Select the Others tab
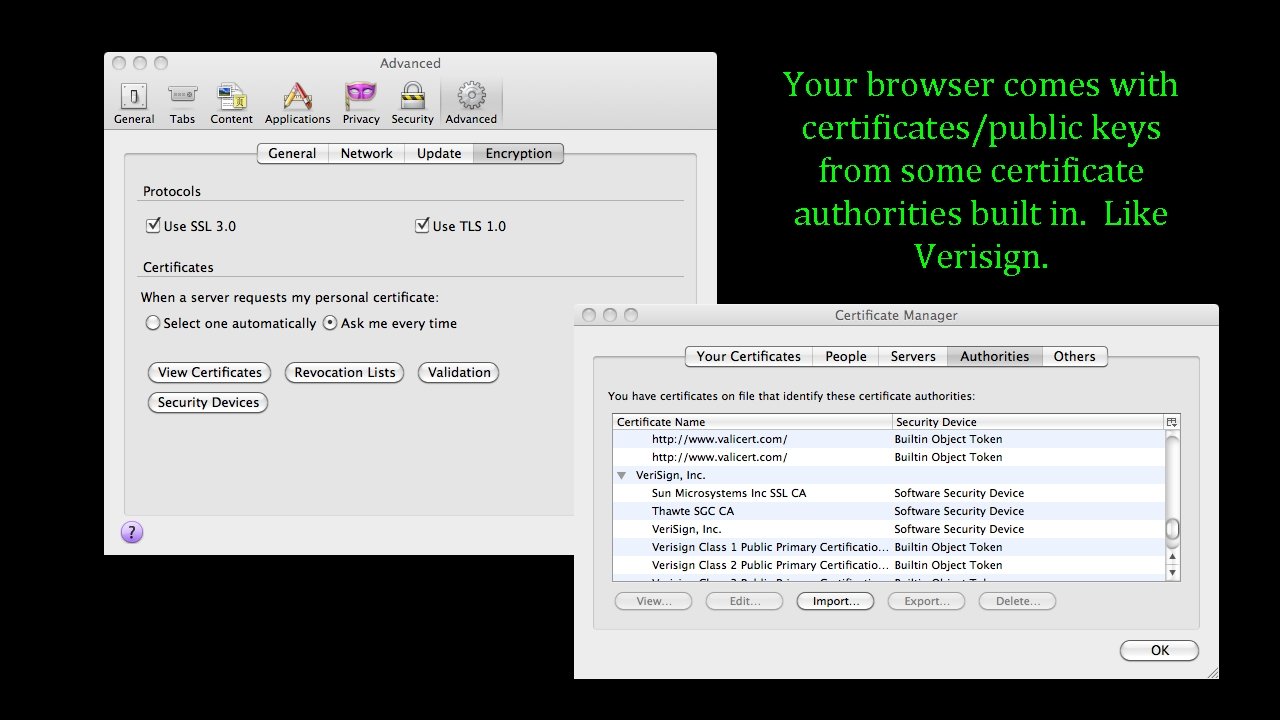This screenshot has width=1280, height=720. [x=1074, y=356]
